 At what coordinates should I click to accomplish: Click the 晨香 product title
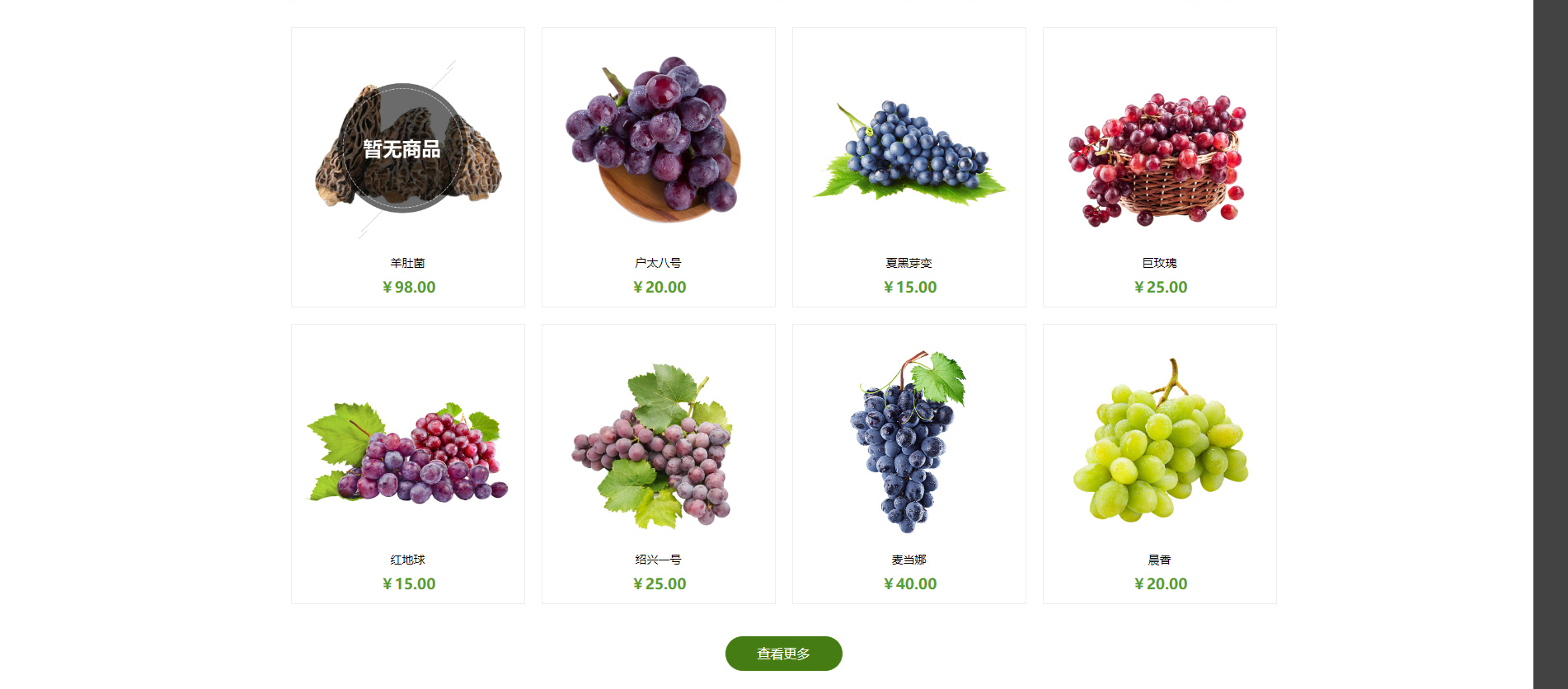(1160, 560)
